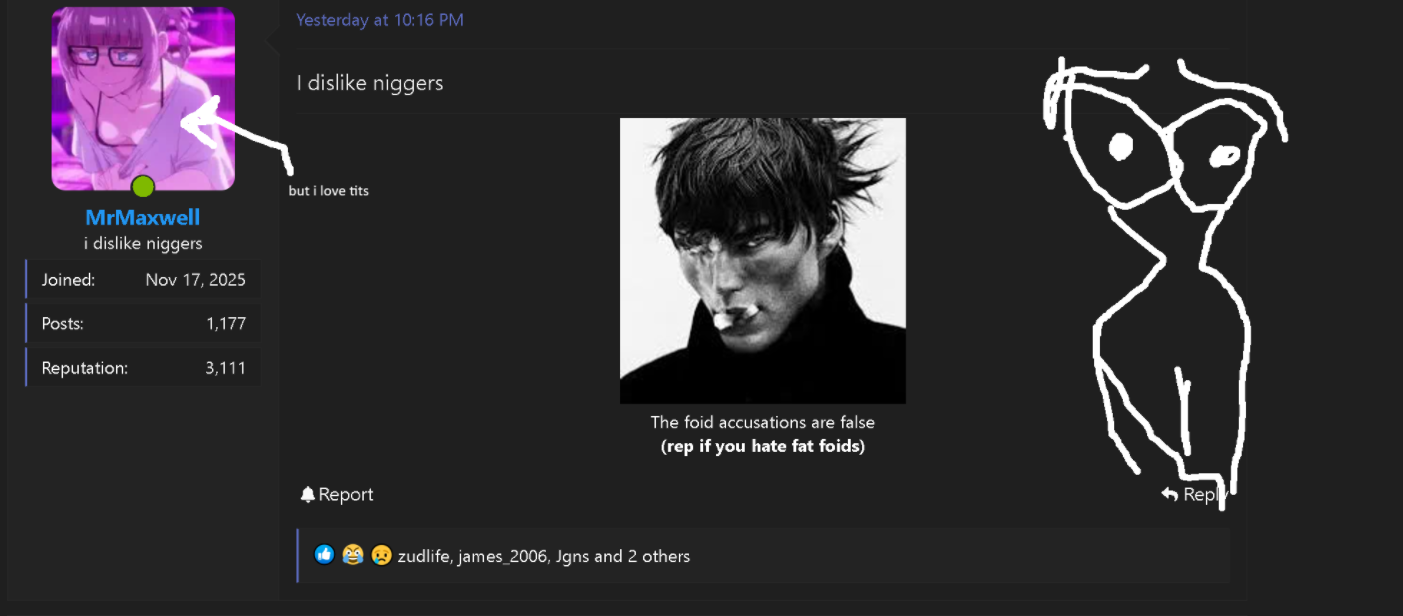Click the green online status dot
Image resolution: width=1403 pixels, height=616 pixels.
143,186
